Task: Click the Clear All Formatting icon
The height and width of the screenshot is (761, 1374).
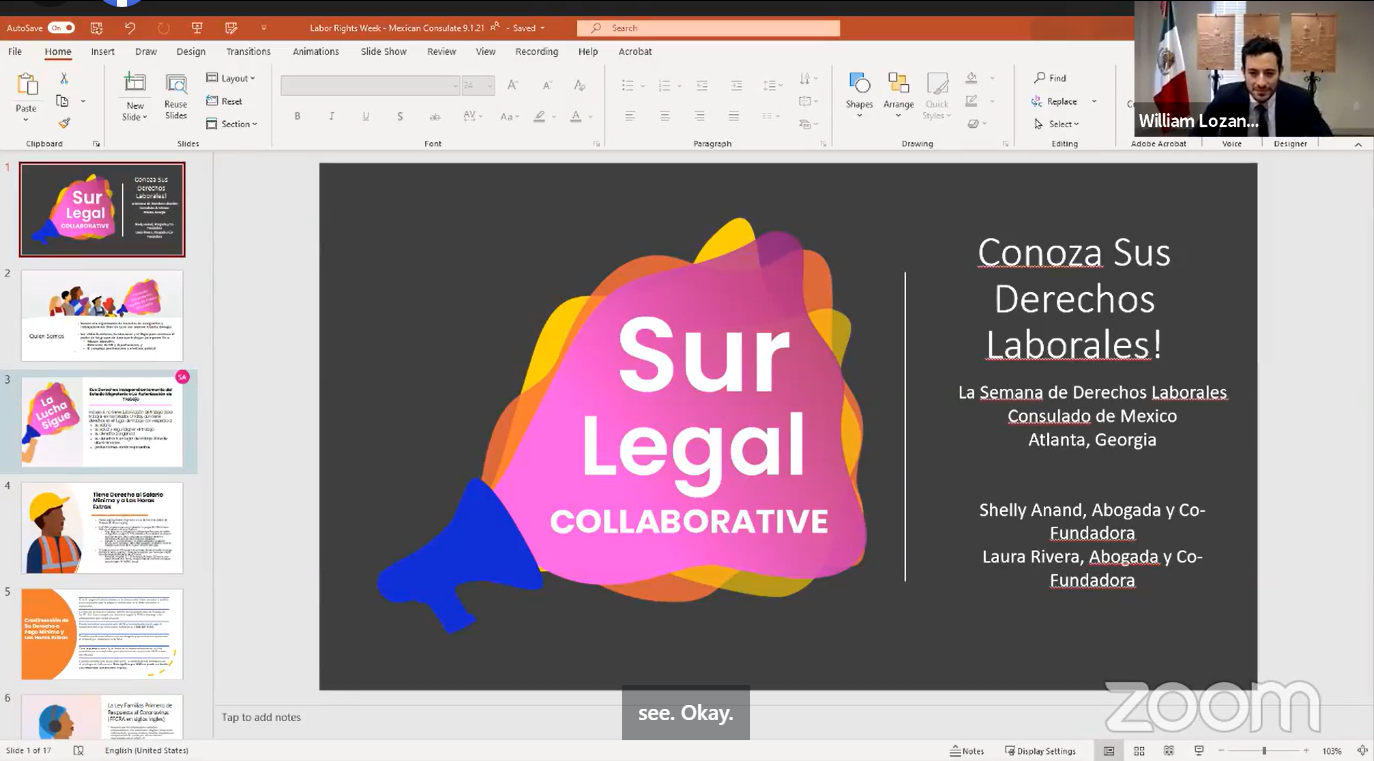Action: tap(580, 86)
